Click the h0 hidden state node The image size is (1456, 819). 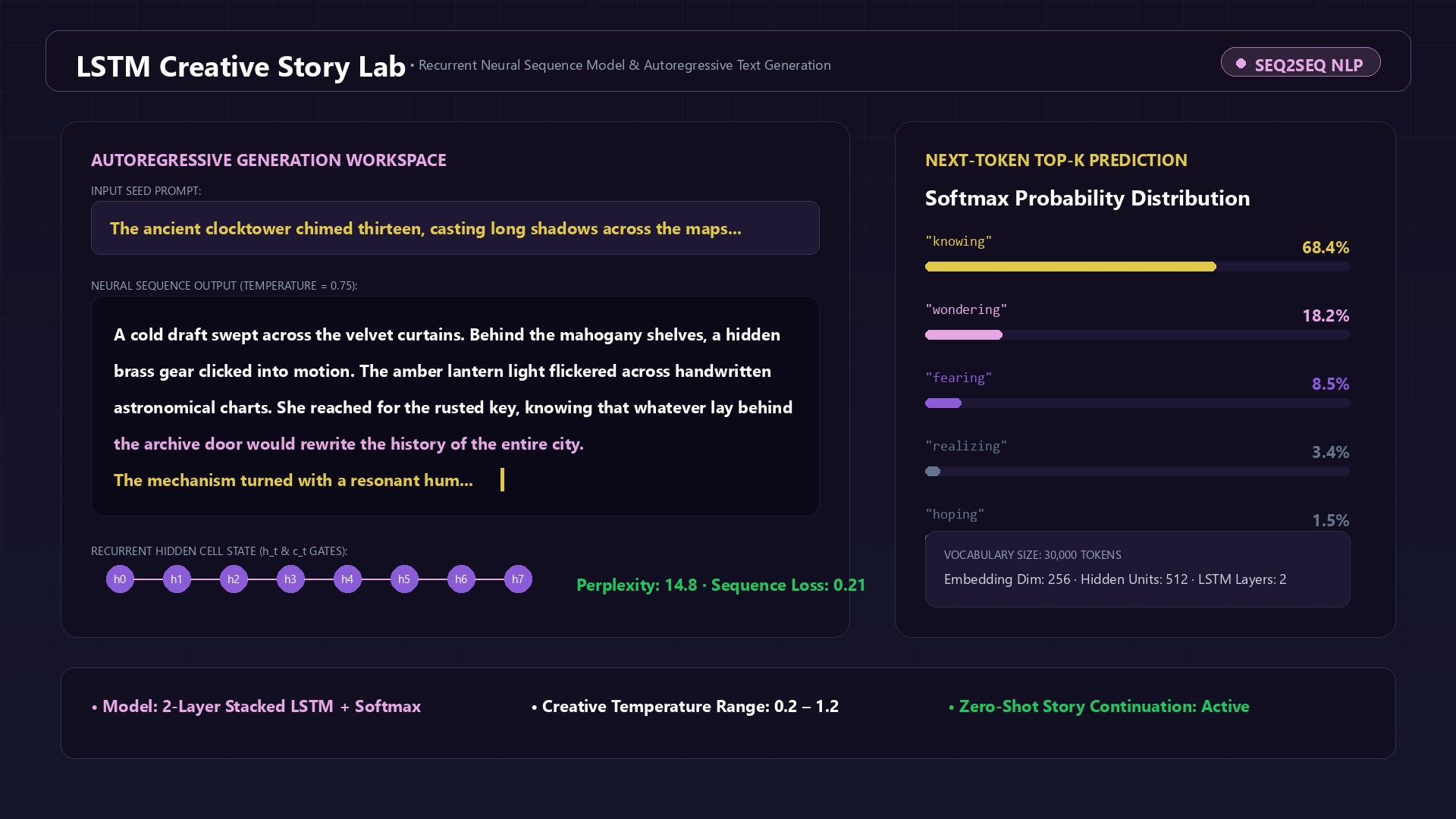[x=120, y=579]
